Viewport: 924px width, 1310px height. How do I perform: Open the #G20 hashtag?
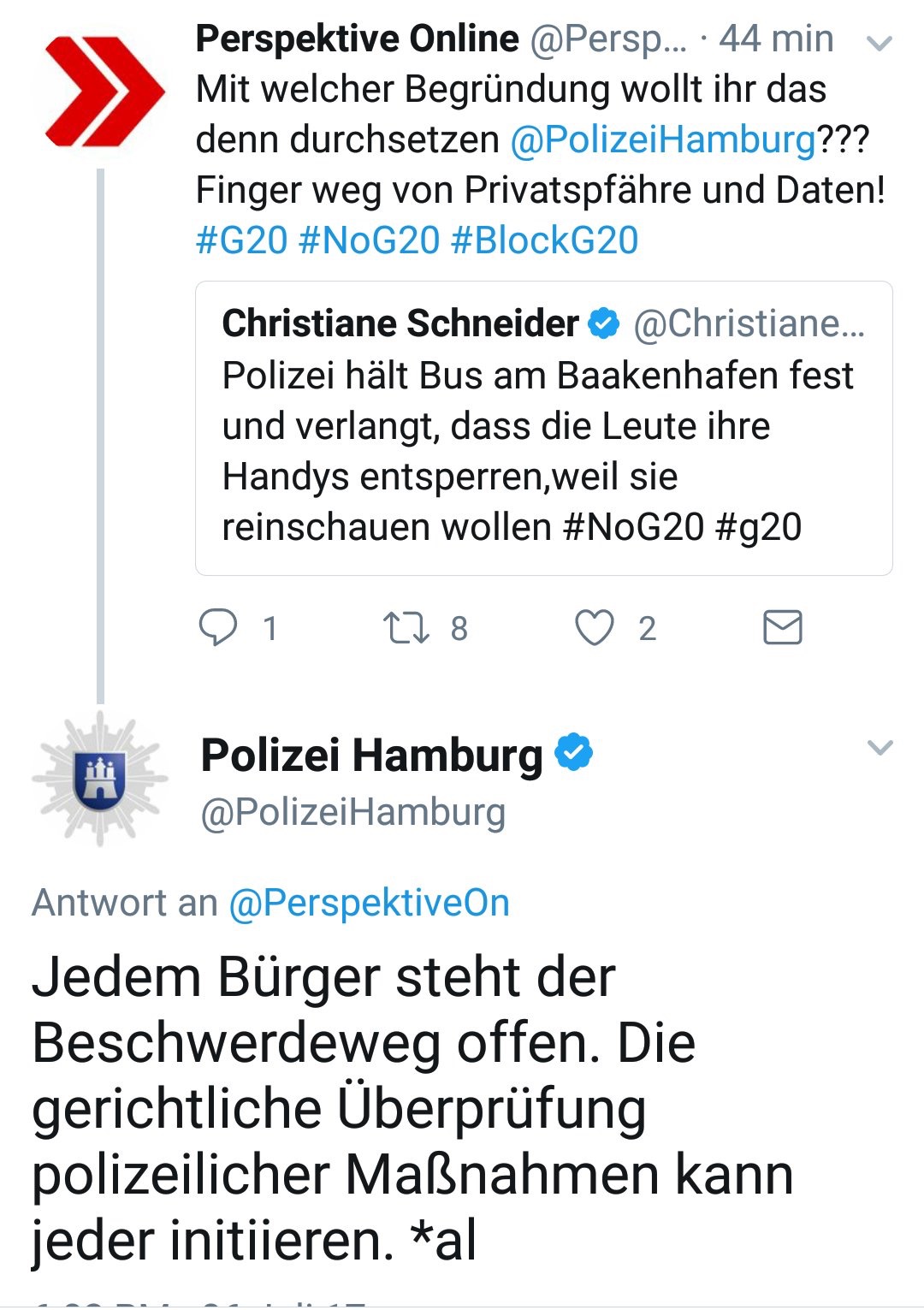click(x=241, y=240)
